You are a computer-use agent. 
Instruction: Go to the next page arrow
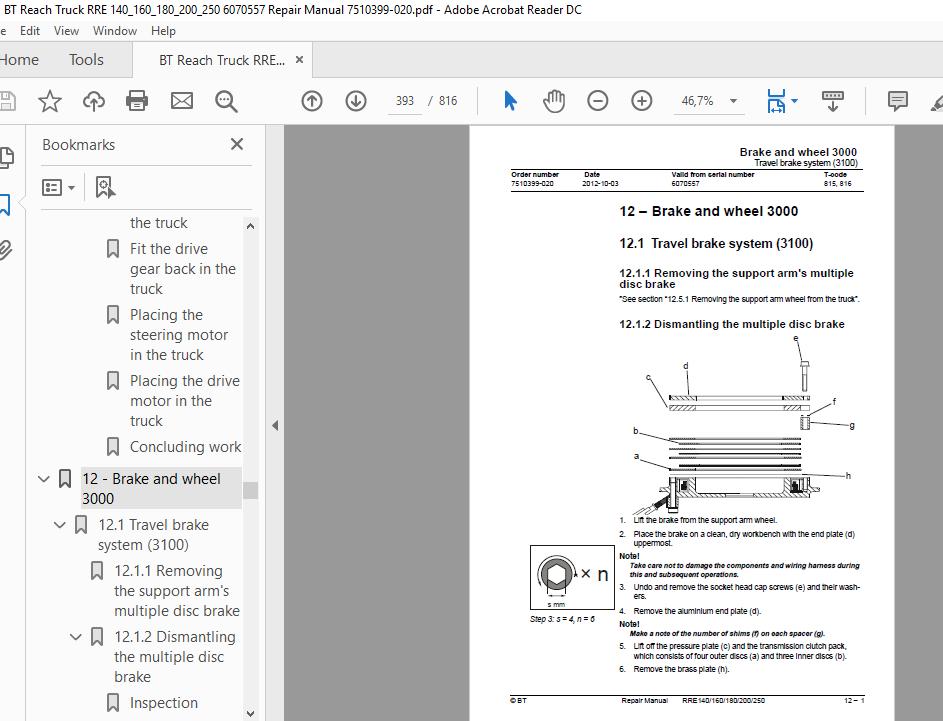[x=356, y=101]
